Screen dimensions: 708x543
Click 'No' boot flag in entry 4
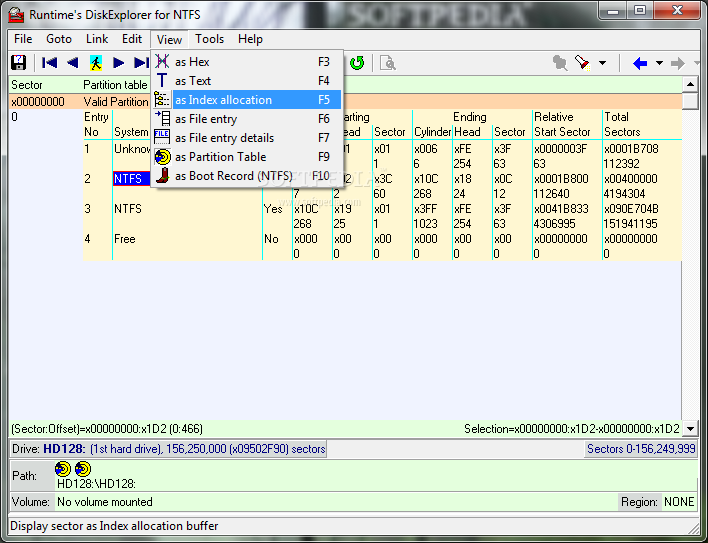click(271, 239)
